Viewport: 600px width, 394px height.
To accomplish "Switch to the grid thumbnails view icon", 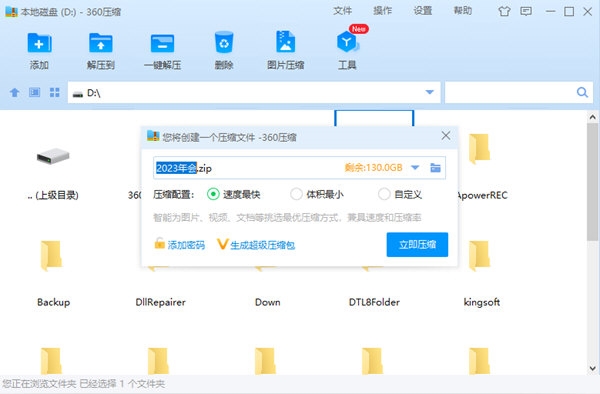I will [x=55, y=92].
